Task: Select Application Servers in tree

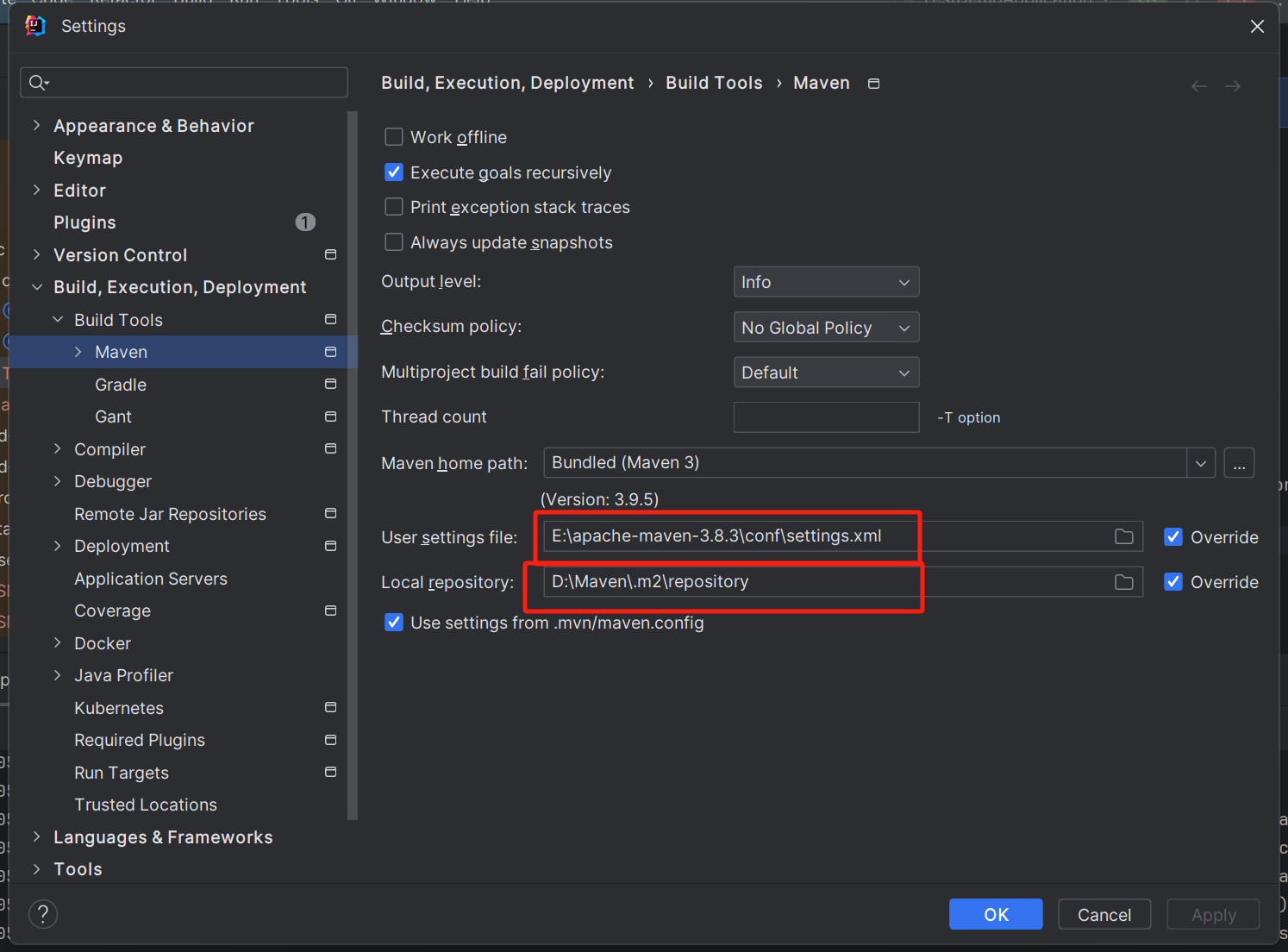Action: tap(151, 579)
